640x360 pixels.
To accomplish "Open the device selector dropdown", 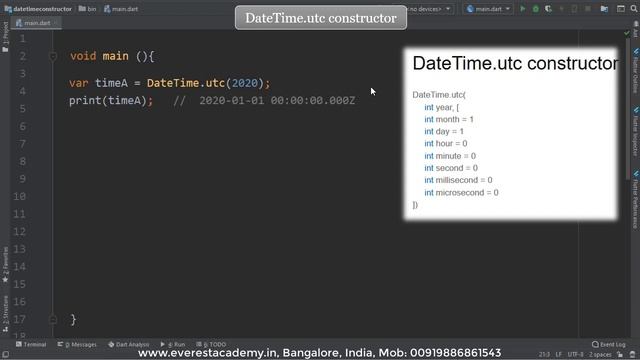I will 429,9.
